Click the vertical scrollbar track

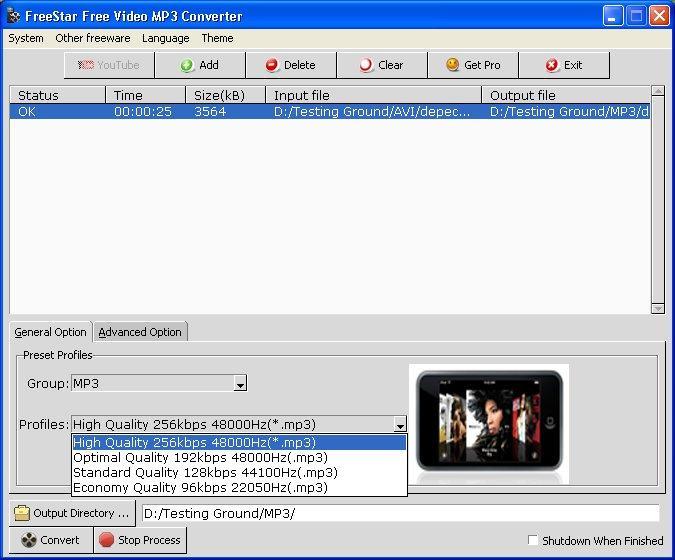pyautogui.click(x=658, y=200)
